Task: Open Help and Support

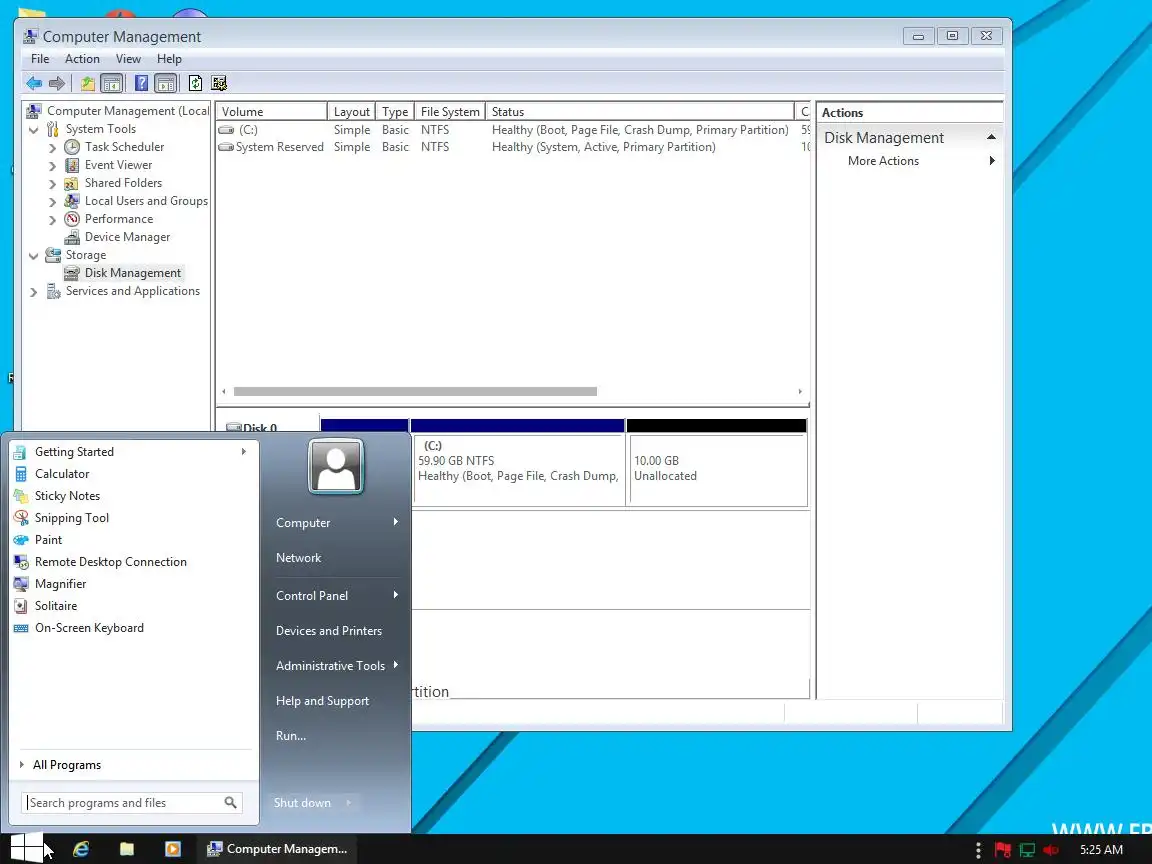Action: 322,701
